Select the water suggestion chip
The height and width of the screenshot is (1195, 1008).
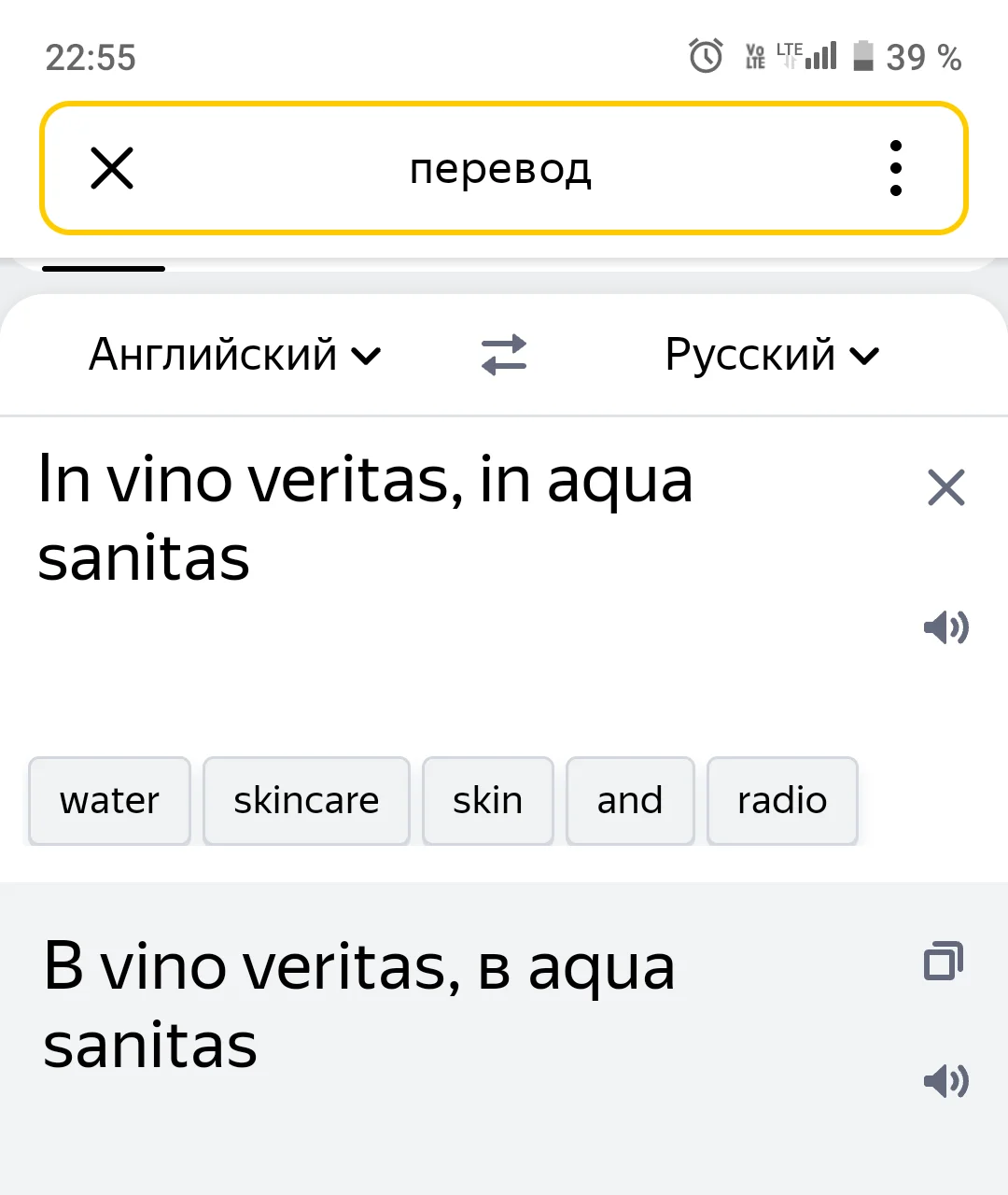108,800
